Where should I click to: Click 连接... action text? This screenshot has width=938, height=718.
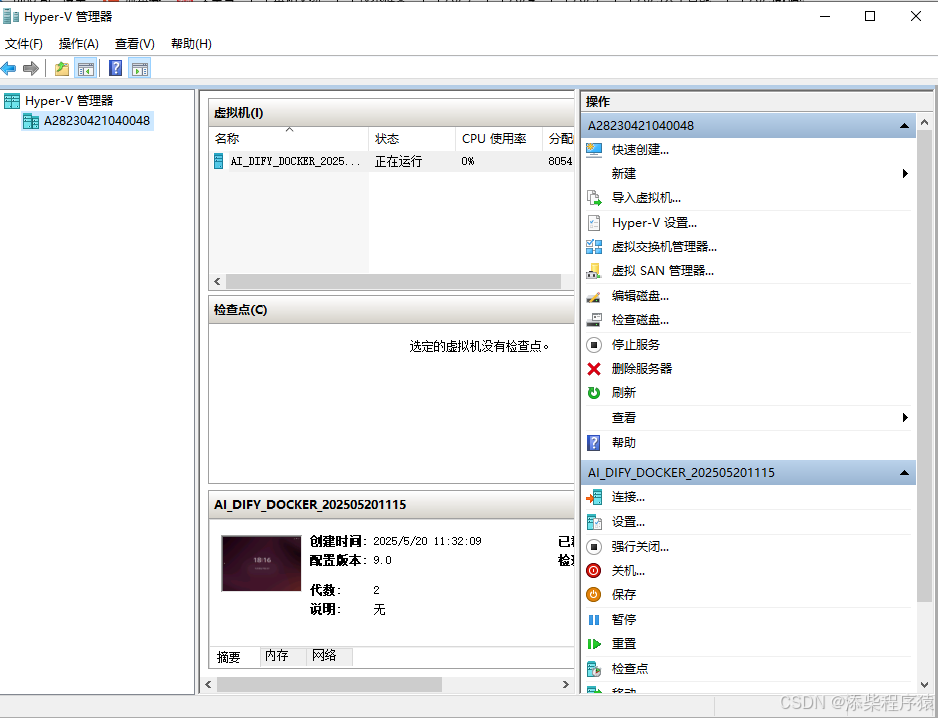click(628, 497)
